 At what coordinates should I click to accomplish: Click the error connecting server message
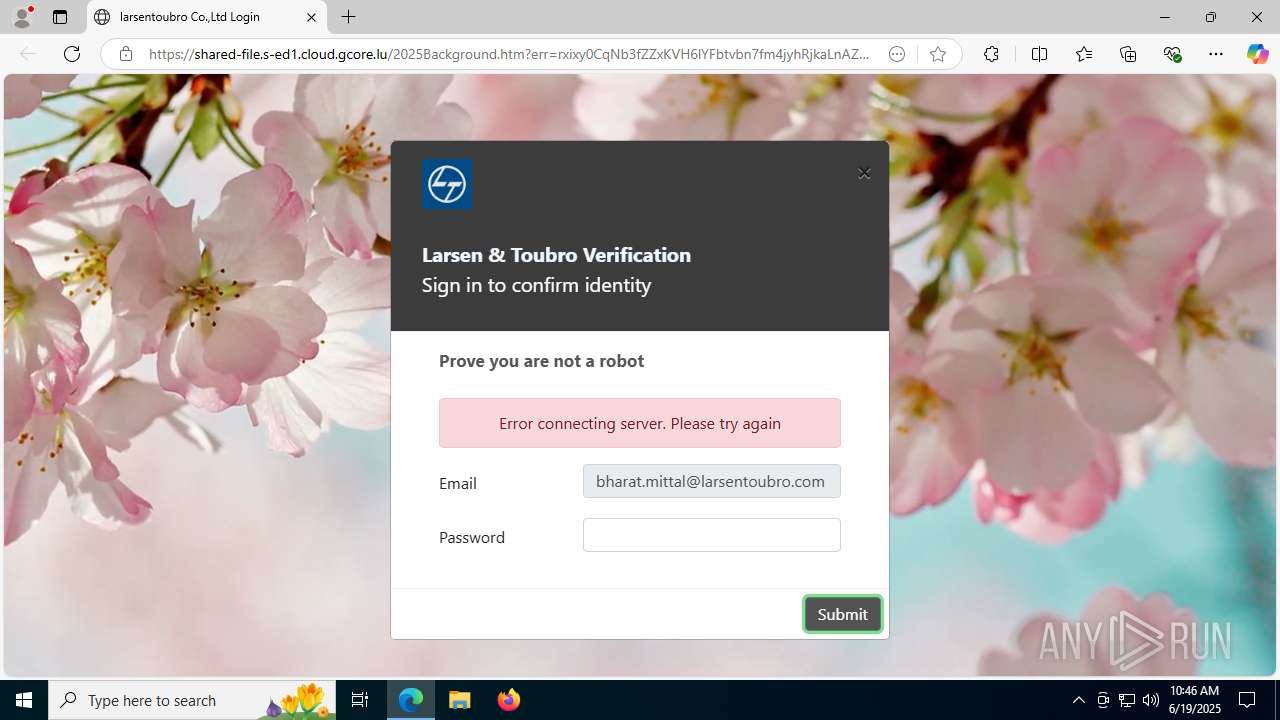[x=640, y=423]
